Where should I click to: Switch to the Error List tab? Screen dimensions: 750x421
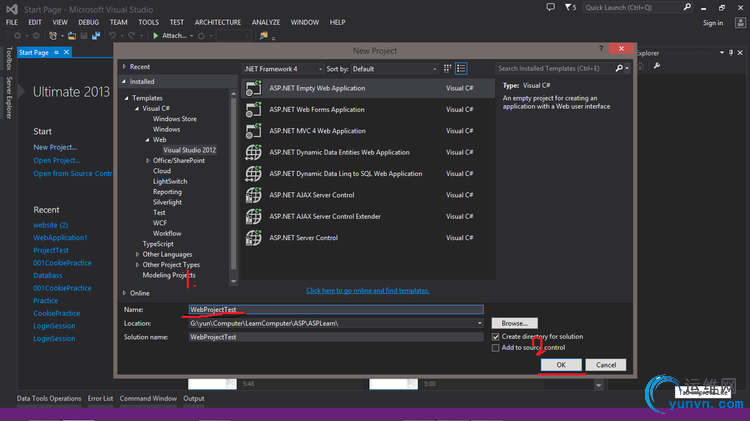[x=100, y=399]
